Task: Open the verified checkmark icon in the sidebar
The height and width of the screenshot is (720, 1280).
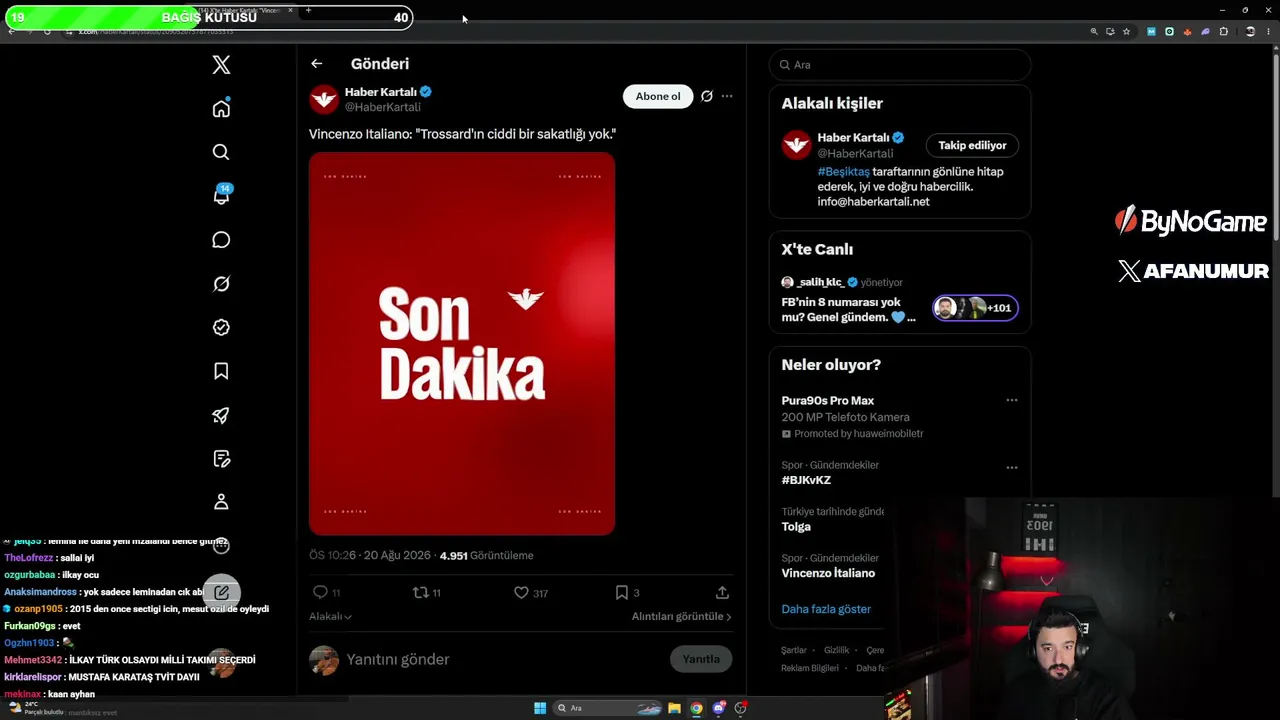Action: pyautogui.click(x=221, y=327)
